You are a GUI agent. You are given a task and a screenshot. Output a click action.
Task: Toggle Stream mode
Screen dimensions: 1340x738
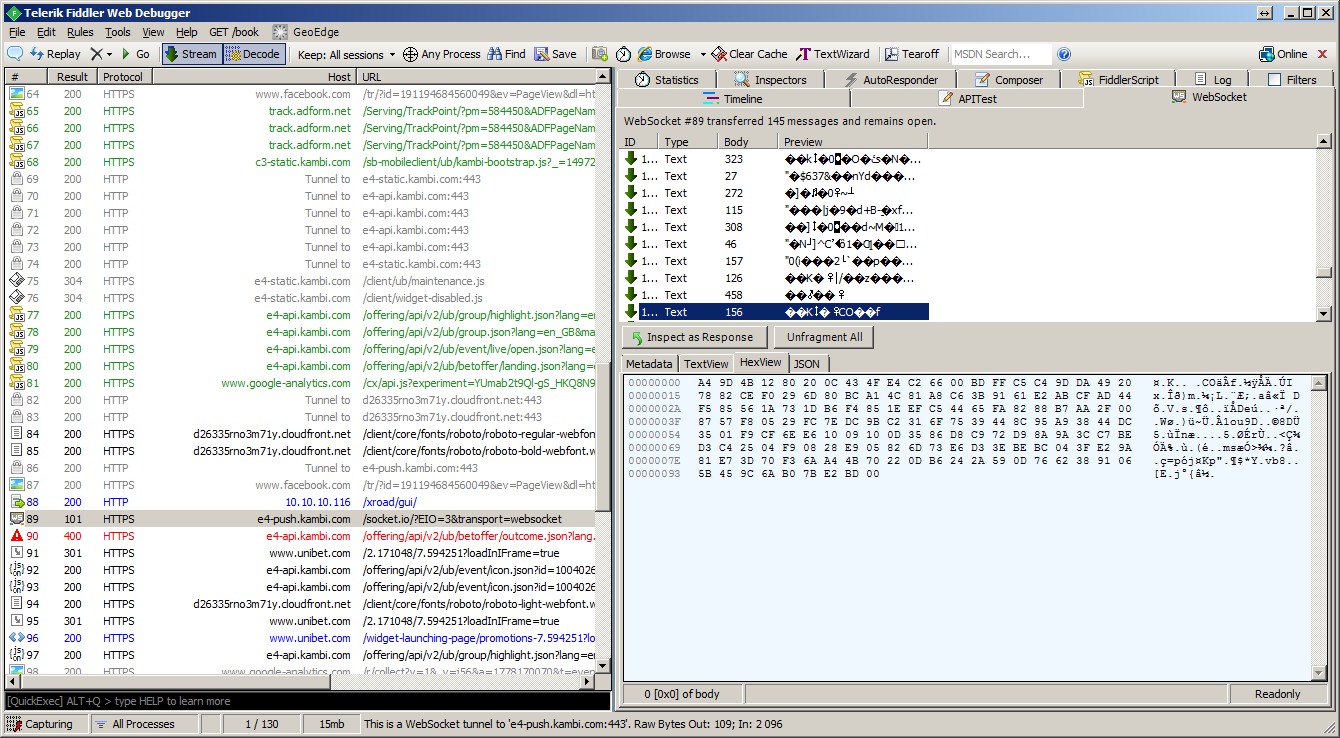(190, 54)
